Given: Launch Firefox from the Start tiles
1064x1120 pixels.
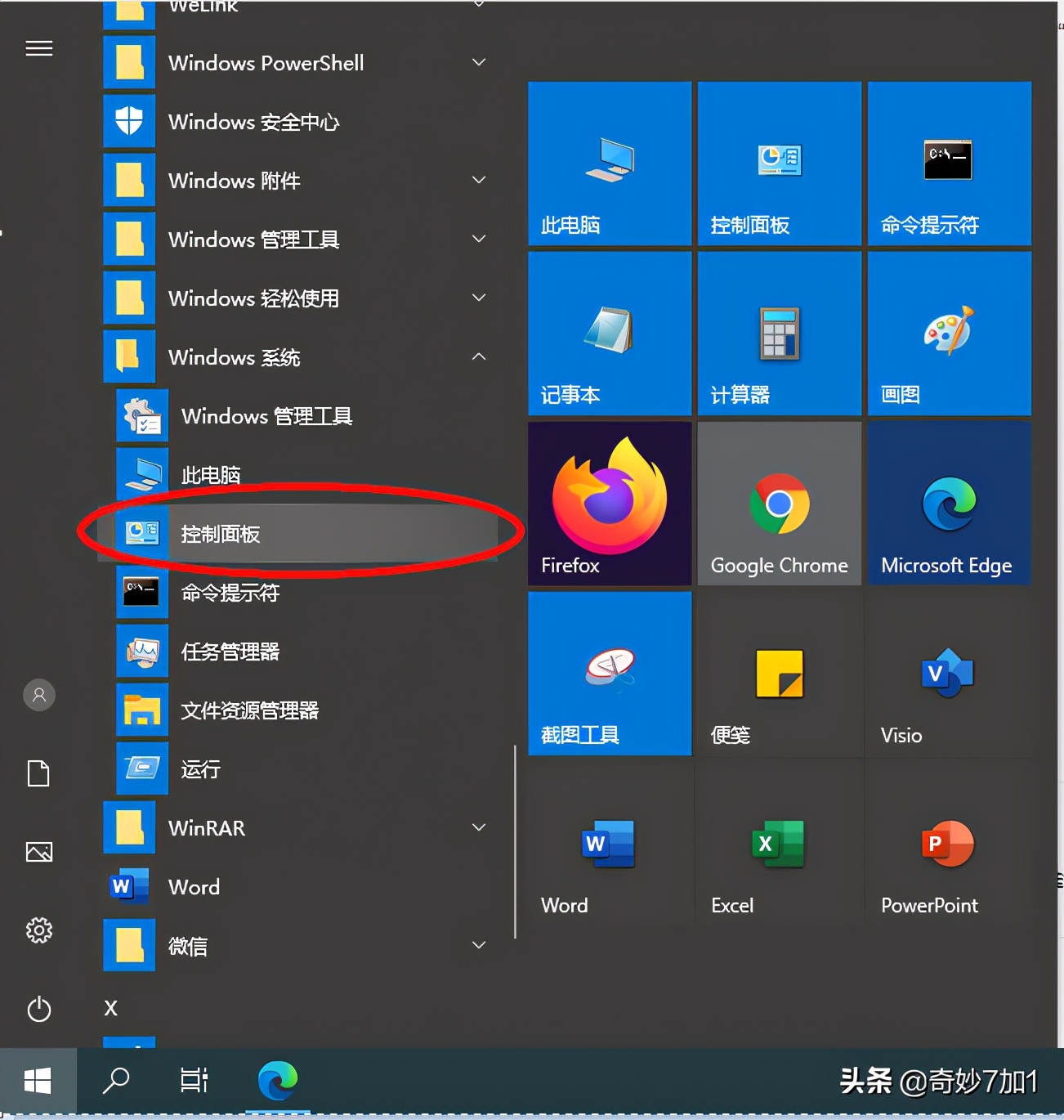Looking at the screenshot, I should coord(610,503).
